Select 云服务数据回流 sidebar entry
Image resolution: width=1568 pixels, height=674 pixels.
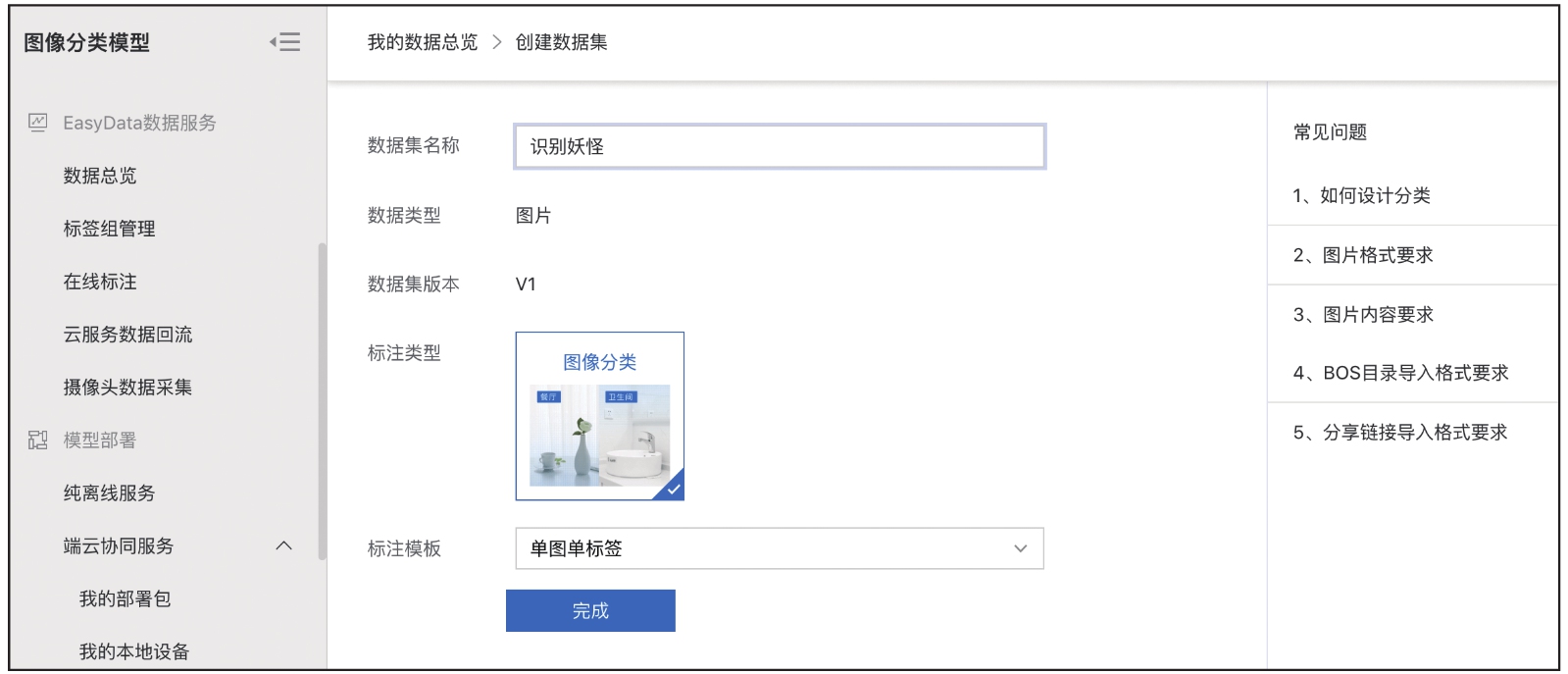pyautogui.click(x=128, y=335)
